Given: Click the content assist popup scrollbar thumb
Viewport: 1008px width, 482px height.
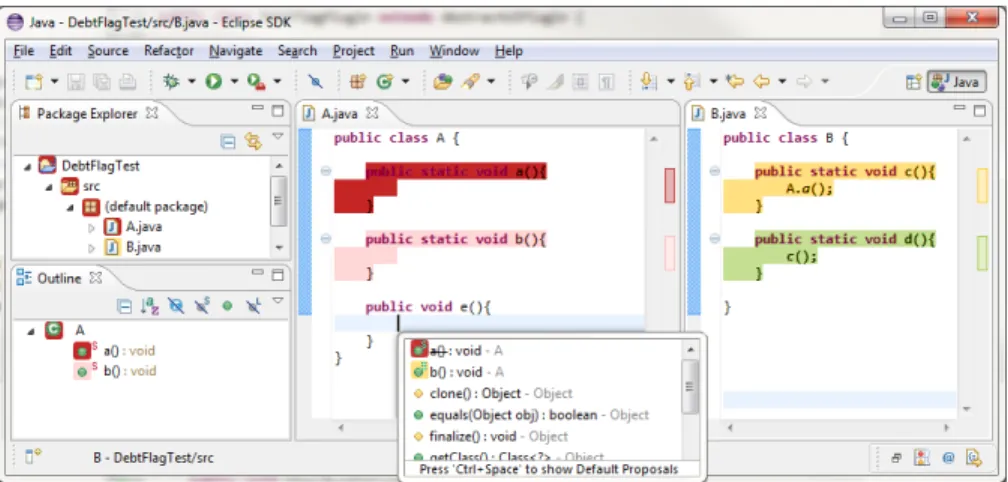Looking at the screenshot, I should (x=690, y=386).
